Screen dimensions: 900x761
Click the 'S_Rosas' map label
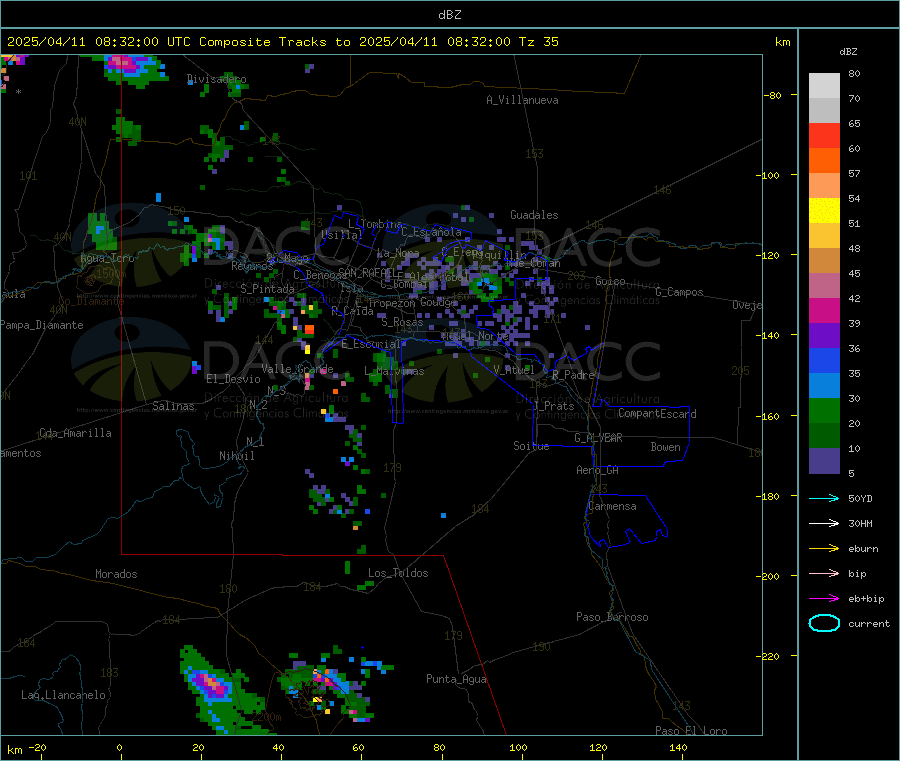pos(402,322)
